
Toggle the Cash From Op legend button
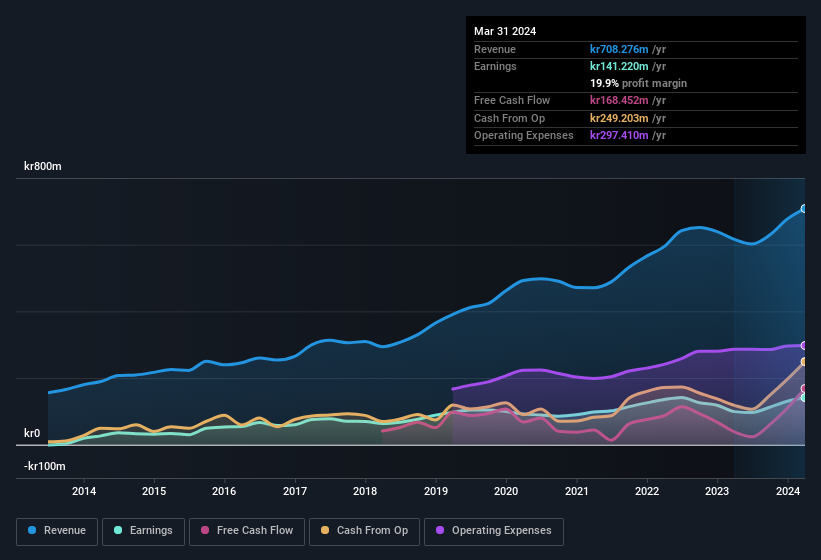click(x=364, y=531)
